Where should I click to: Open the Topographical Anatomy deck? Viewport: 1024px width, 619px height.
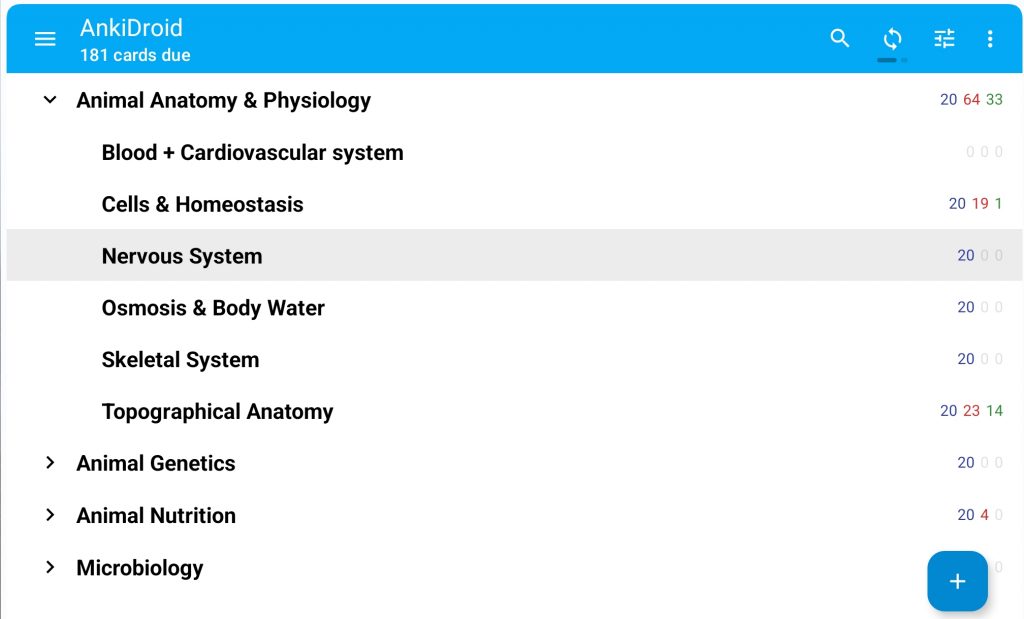tap(217, 412)
